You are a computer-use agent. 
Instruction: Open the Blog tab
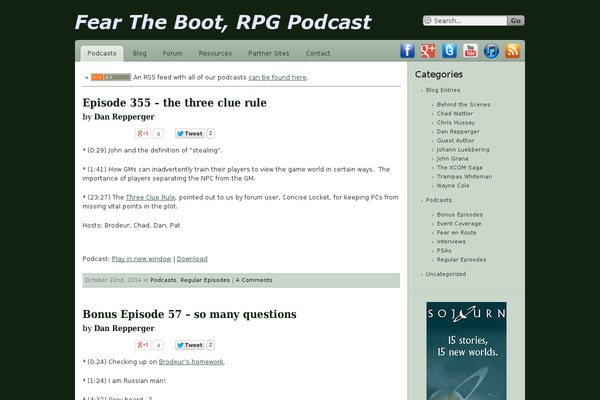(x=140, y=54)
